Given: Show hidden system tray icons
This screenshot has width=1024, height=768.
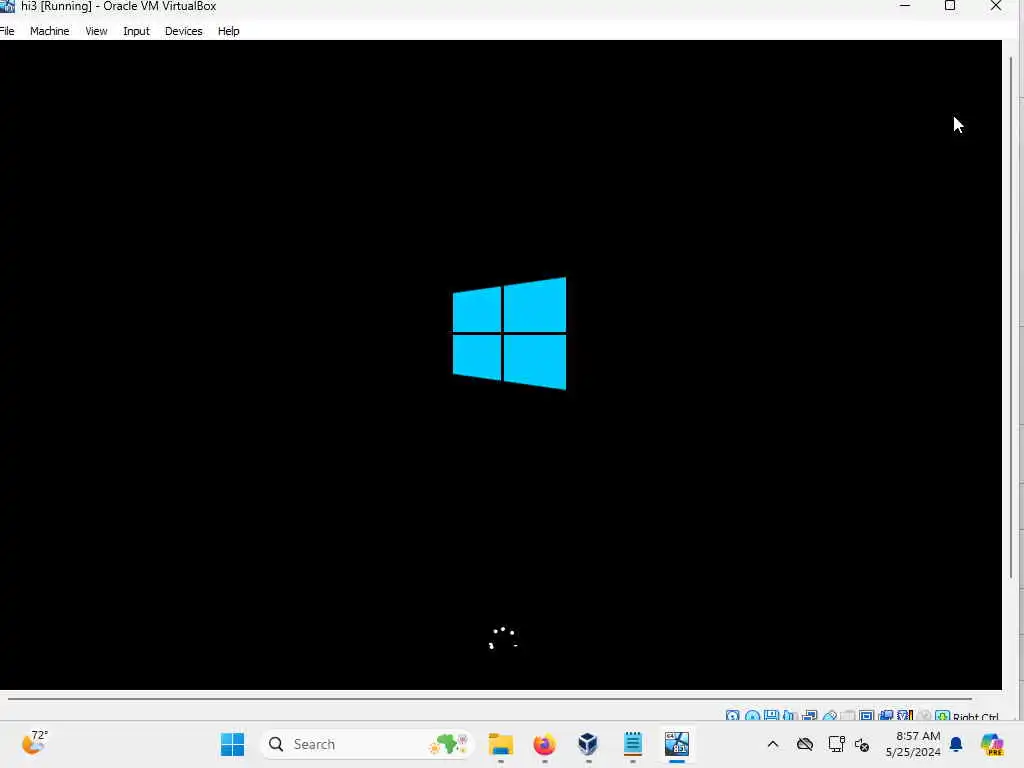Looking at the screenshot, I should click(x=773, y=744).
